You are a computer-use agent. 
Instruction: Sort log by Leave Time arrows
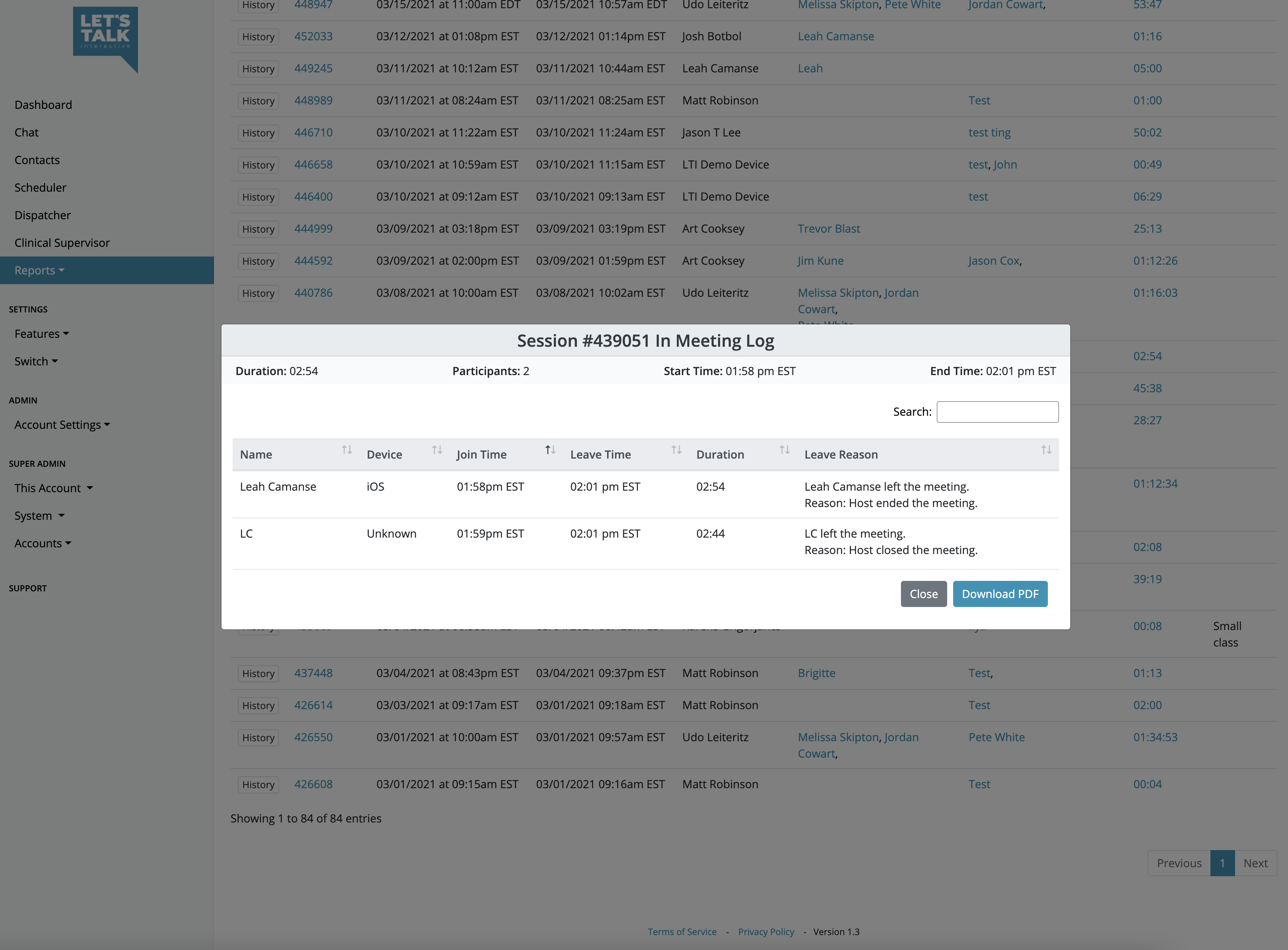pos(676,450)
